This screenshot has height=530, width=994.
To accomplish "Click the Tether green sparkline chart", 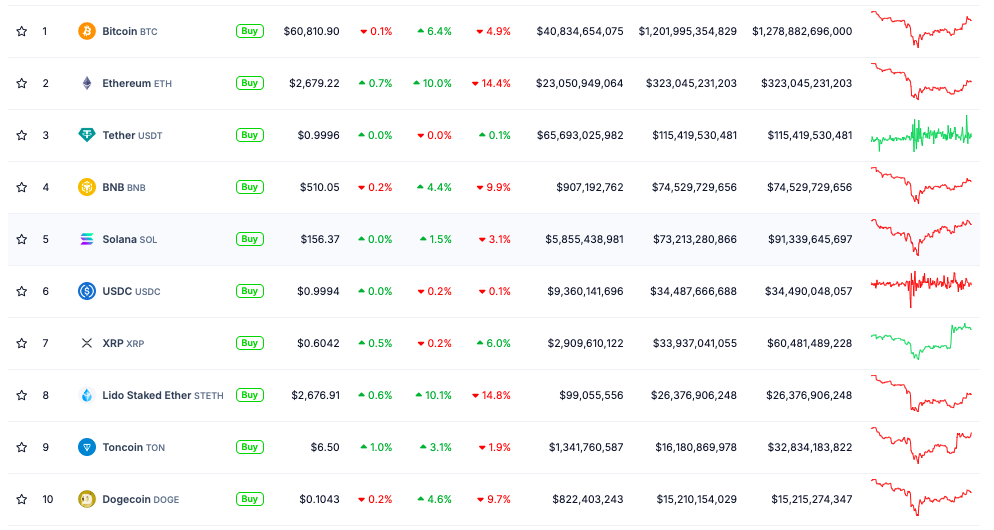I will [x=921, y=135].
